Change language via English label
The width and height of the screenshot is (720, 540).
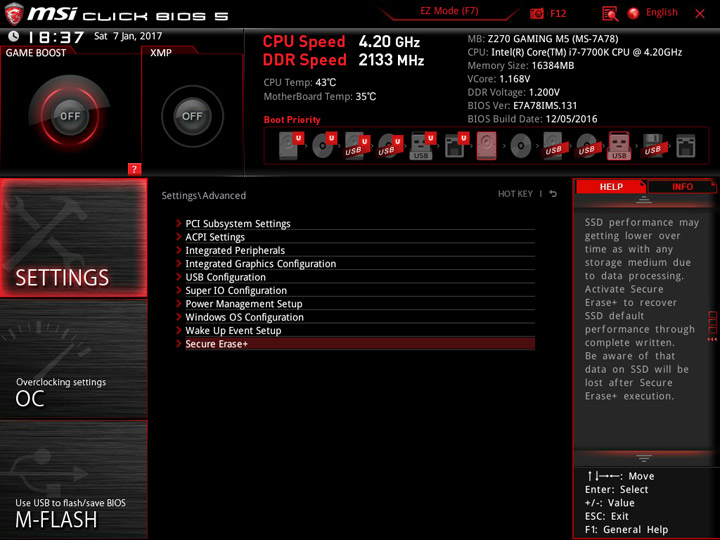point(662,12)
